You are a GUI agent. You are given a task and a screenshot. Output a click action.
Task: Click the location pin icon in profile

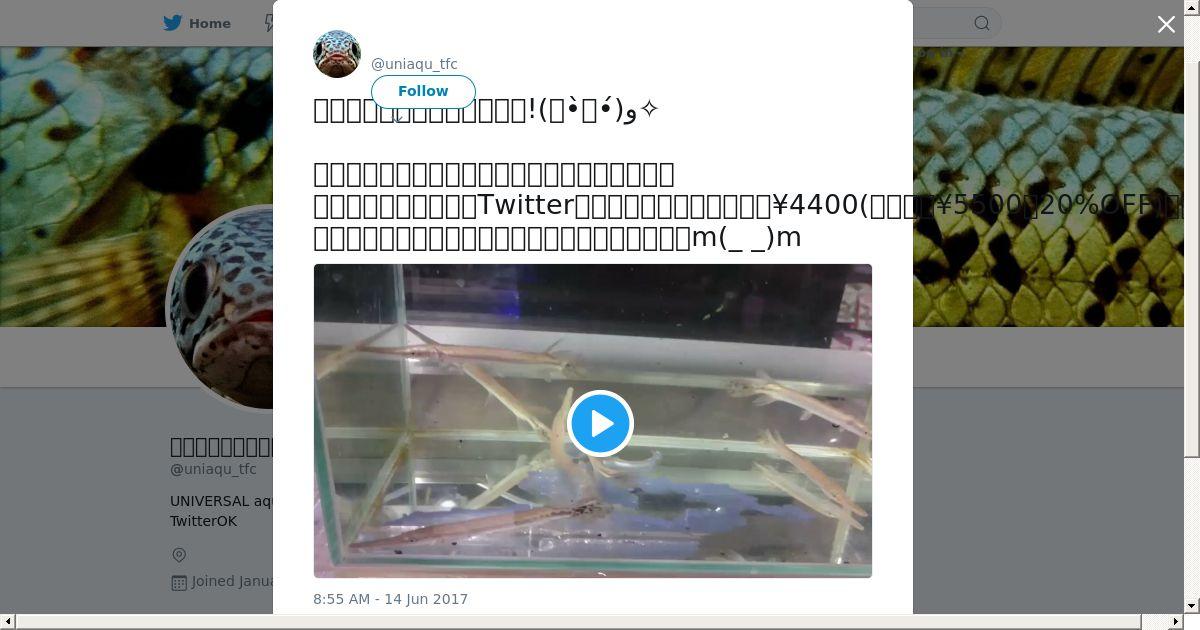coord(179,555)
